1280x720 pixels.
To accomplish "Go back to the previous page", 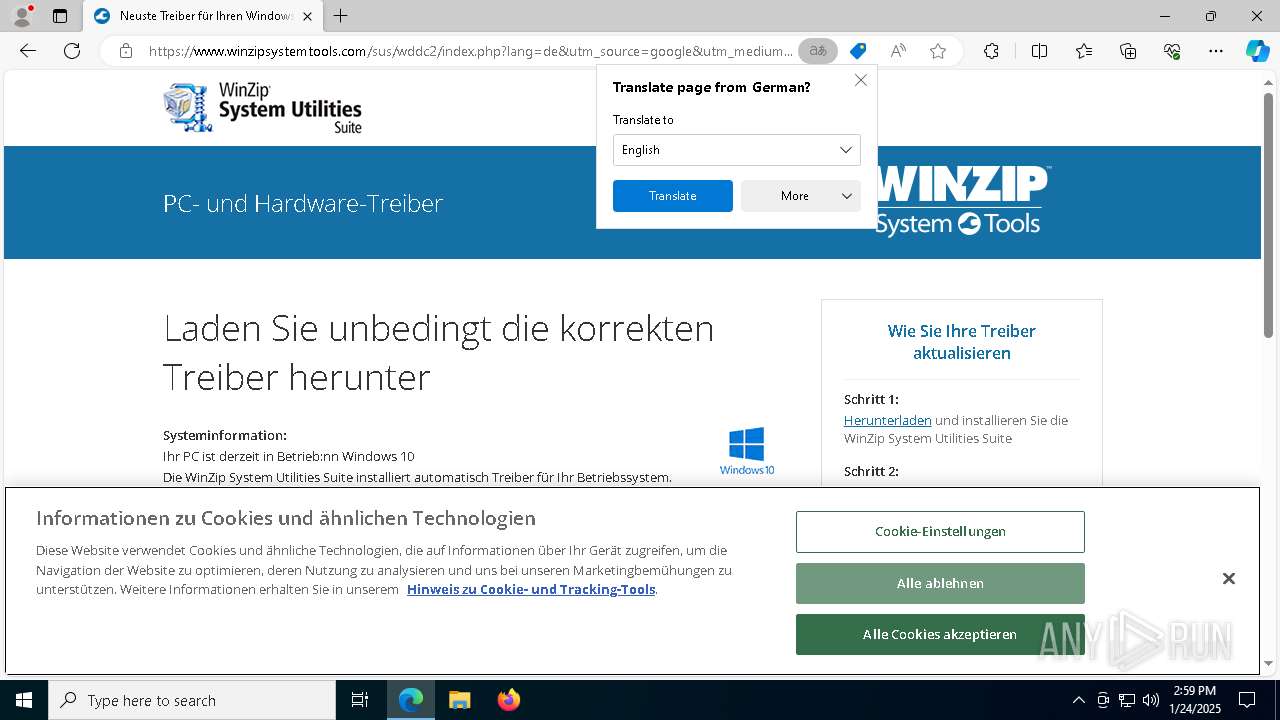I will (x=28, y=51).
